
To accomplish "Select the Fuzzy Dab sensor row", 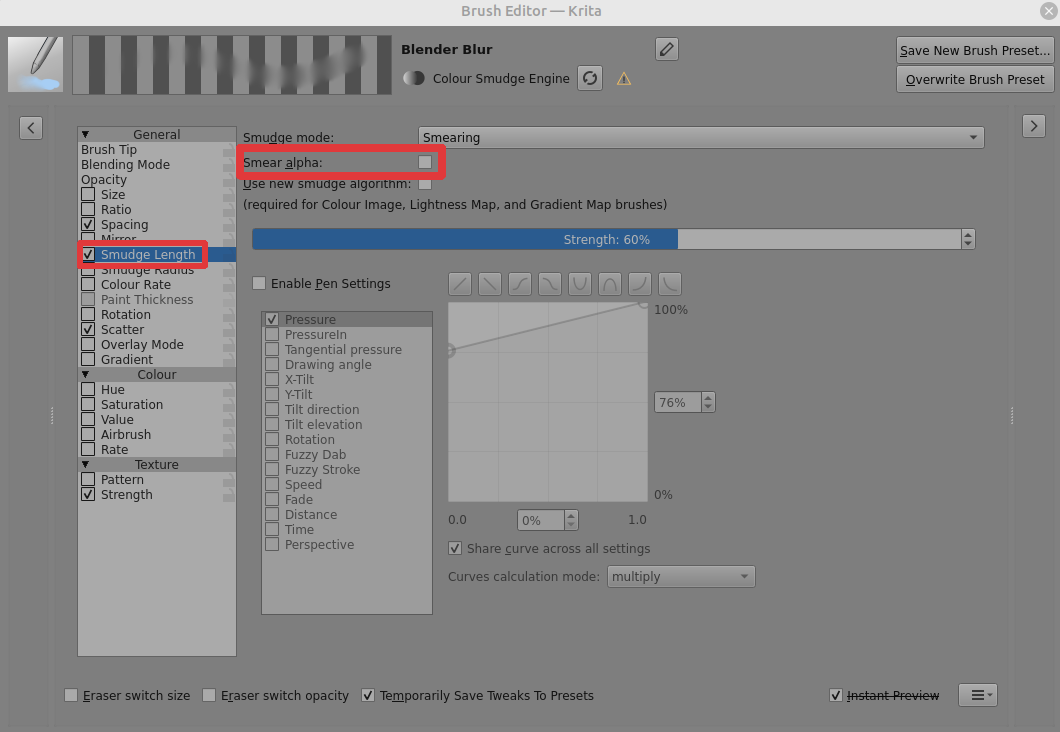I will point(347,454).
